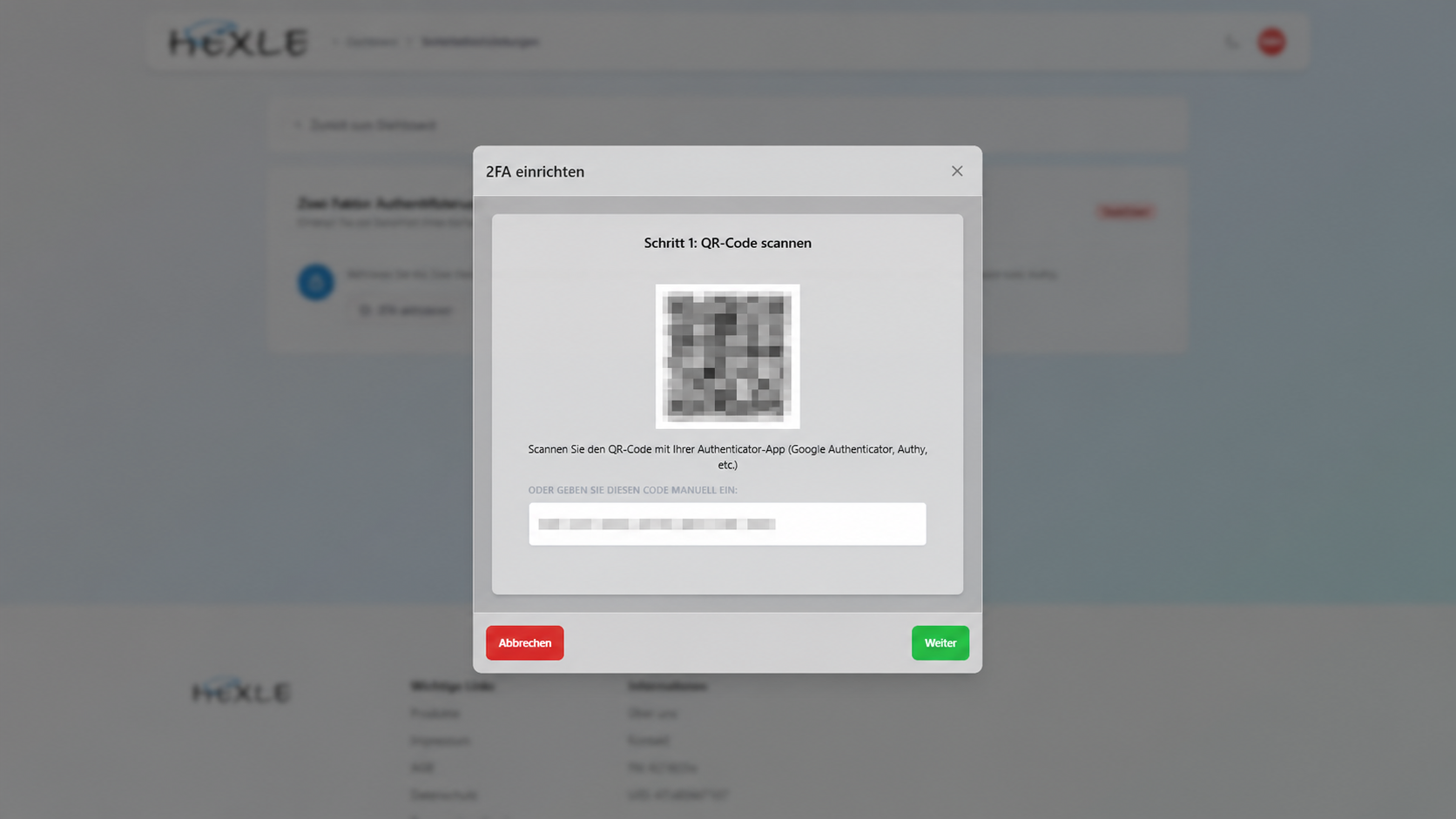
Task: Click the blue shield icon
Action: [316, 282]
